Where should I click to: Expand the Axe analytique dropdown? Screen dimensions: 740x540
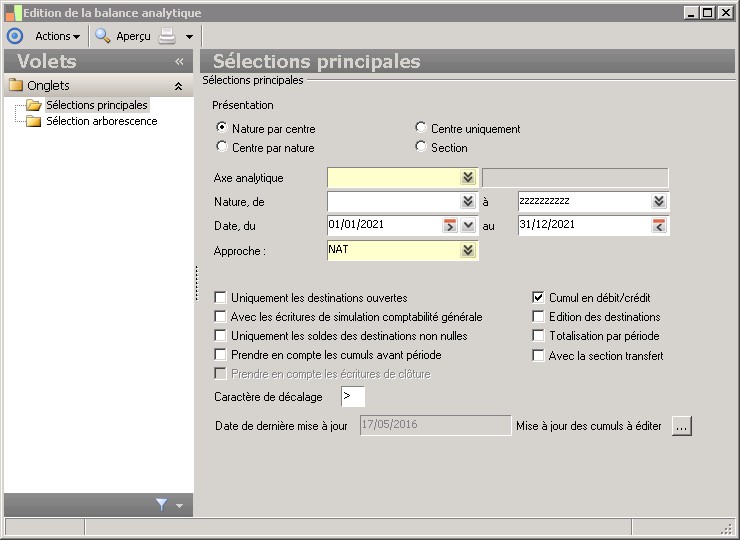point(468,178)
